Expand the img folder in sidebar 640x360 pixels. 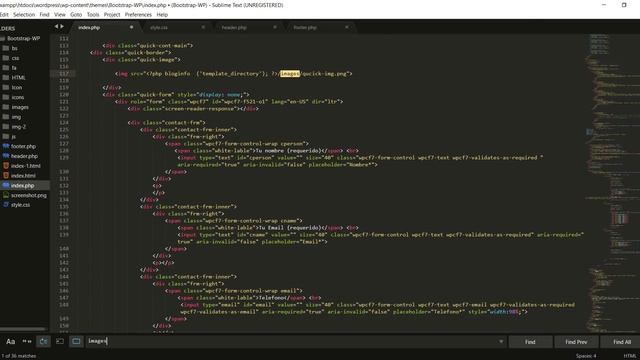coord(5,117)
